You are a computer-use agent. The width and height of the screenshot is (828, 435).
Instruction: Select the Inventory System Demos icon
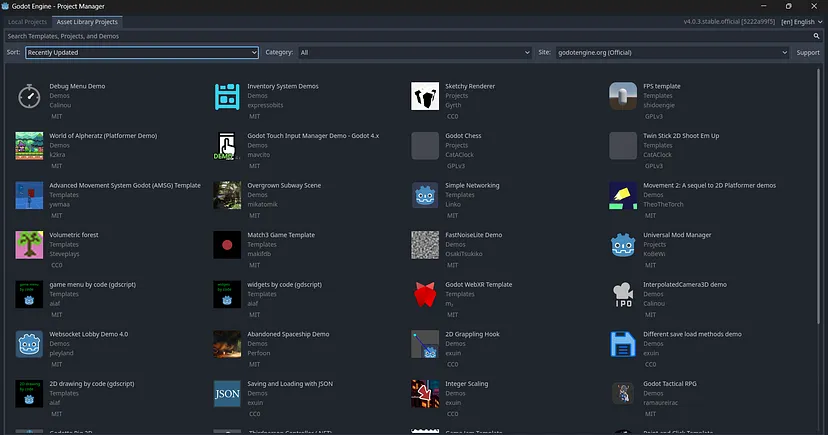pyautogui.click(x=227, y=96)
